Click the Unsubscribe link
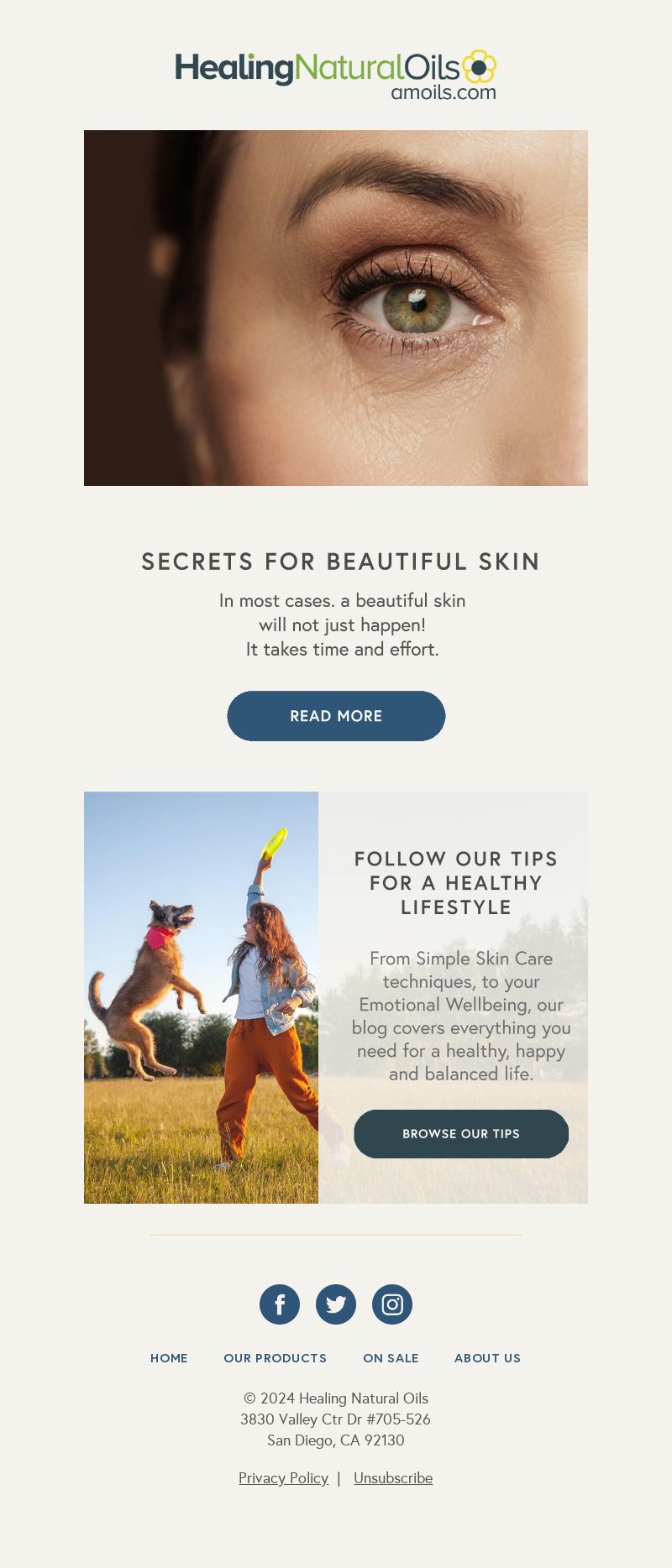The image size is (672, 1568). click(393, 1478)
